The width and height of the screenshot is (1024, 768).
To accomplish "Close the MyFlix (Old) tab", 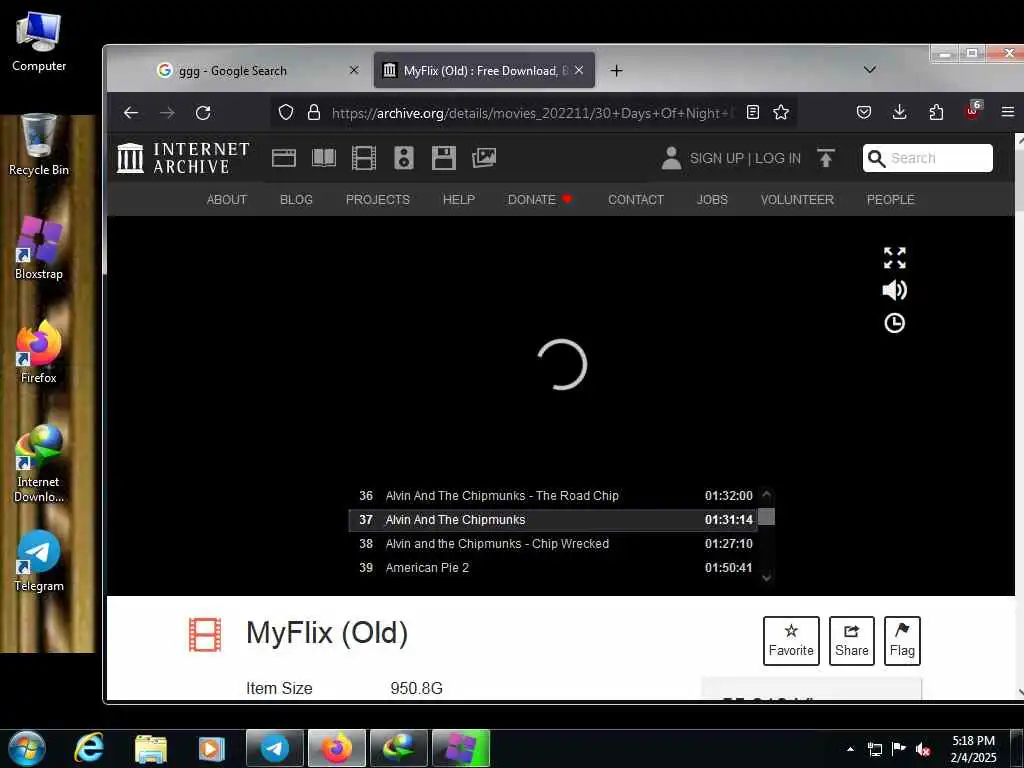I will coord(579,70).
